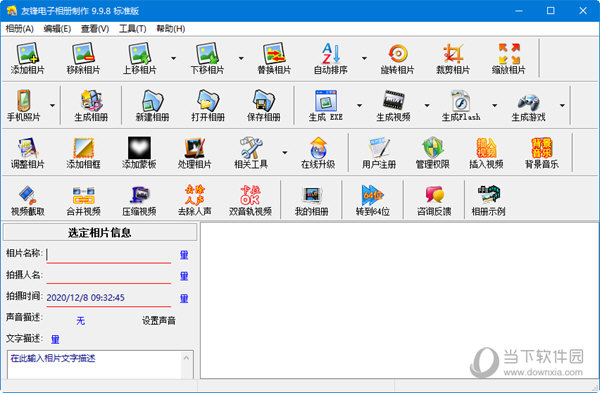Screen dimensions: 600x393
Task: Open the 生成Flash dropdown arrow
Action: 494,105
